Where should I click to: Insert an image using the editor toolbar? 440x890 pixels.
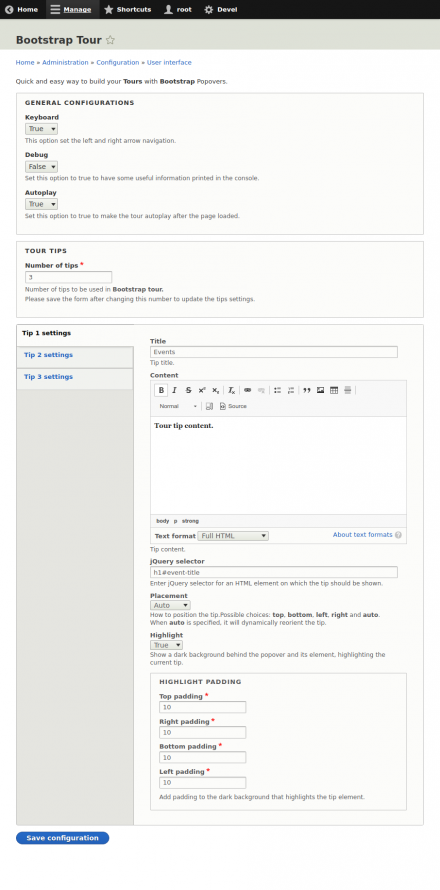tap(321, 390)
